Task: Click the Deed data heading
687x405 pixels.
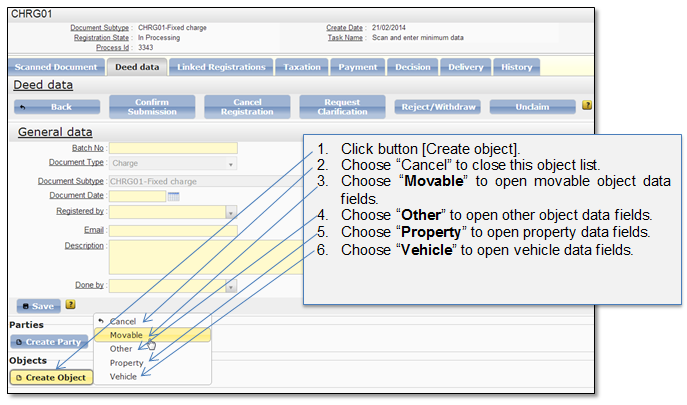Action: click(x=43, y=85)
